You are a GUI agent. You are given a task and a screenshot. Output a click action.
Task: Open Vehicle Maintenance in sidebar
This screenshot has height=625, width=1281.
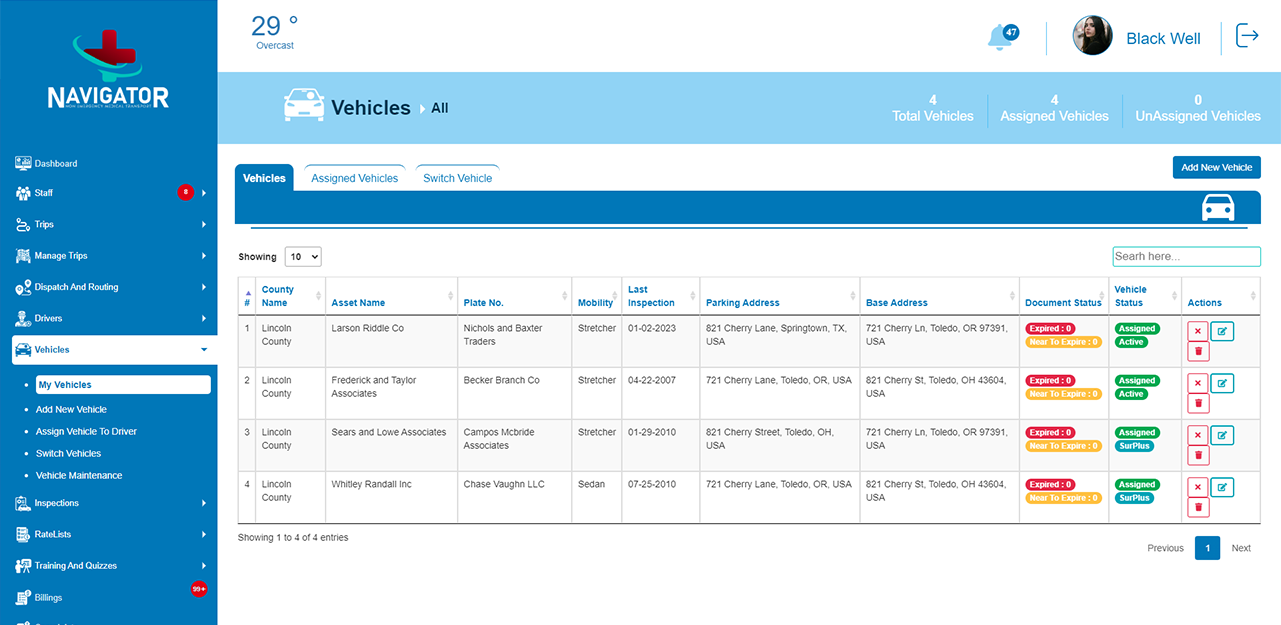click(x=79, y=476)
